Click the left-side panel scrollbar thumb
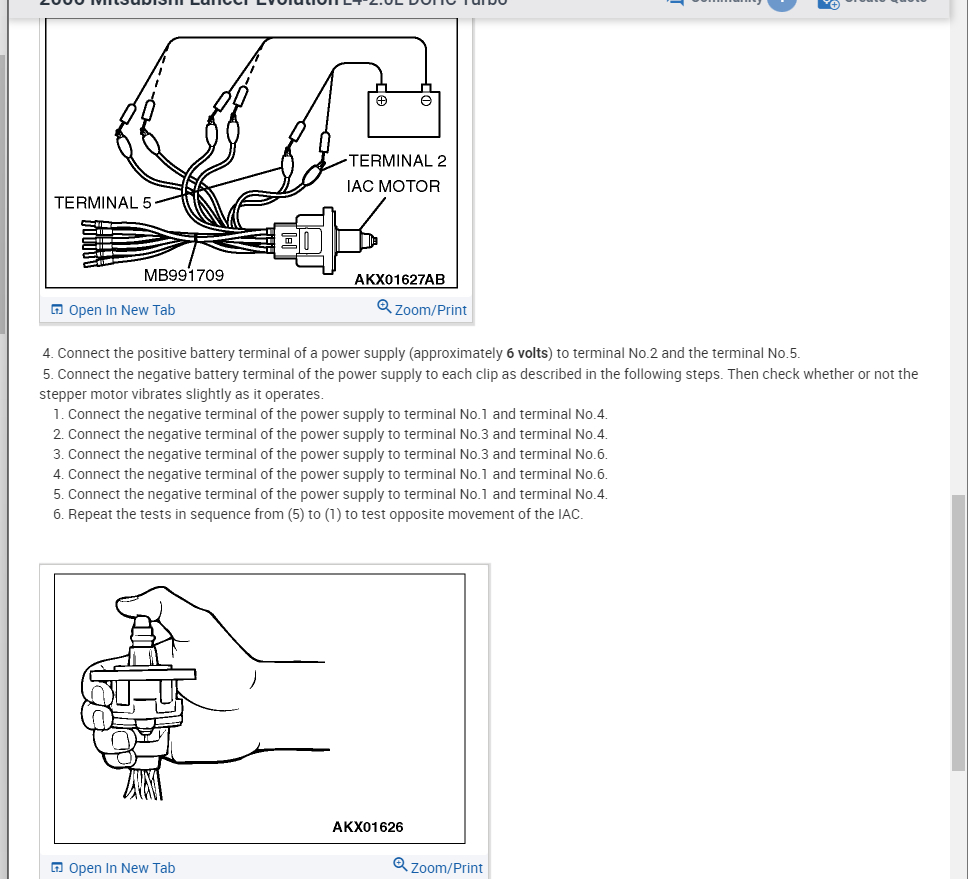Viewport: 968px width, 879px height. coord(2,194)
